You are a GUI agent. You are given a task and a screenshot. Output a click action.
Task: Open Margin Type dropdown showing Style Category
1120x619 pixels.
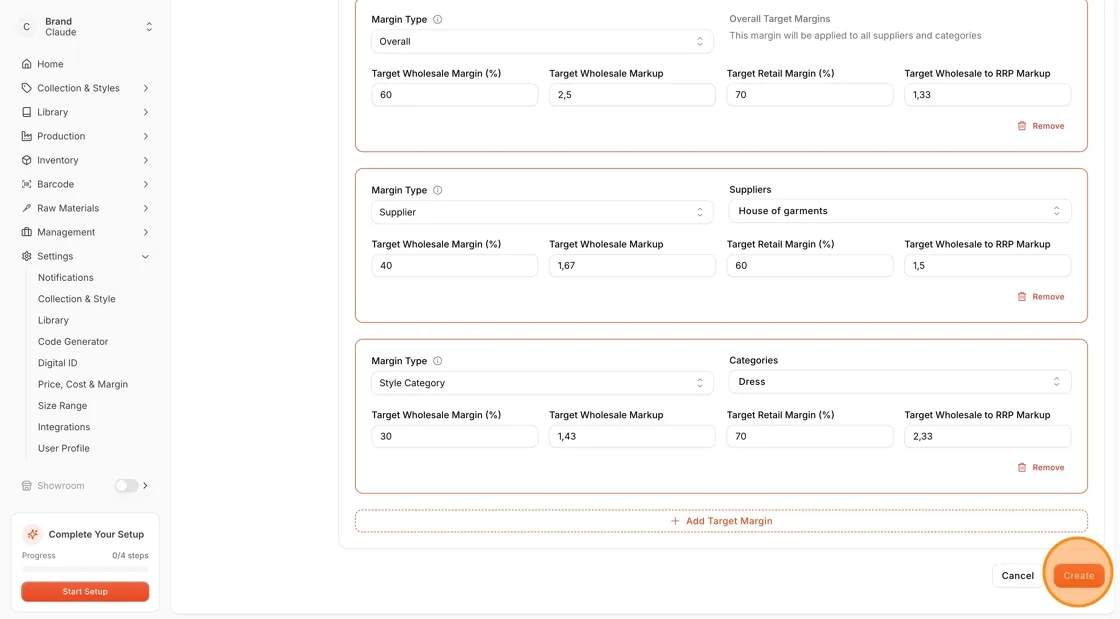(x=541, y=383)
